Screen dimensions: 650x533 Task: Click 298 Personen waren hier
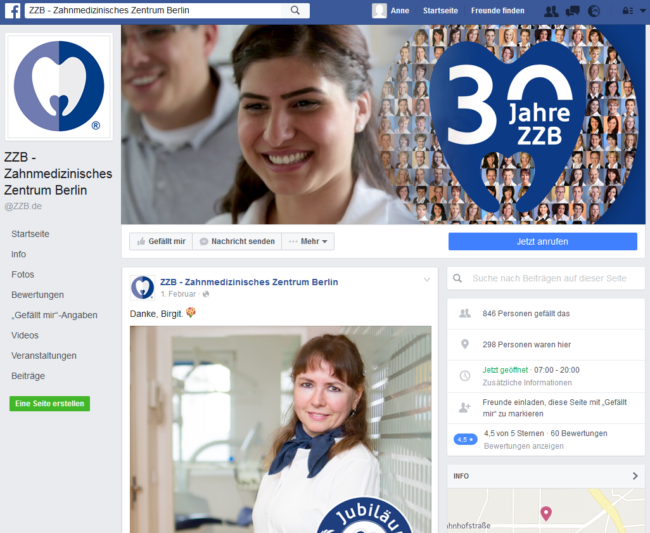tap(526, 344)
